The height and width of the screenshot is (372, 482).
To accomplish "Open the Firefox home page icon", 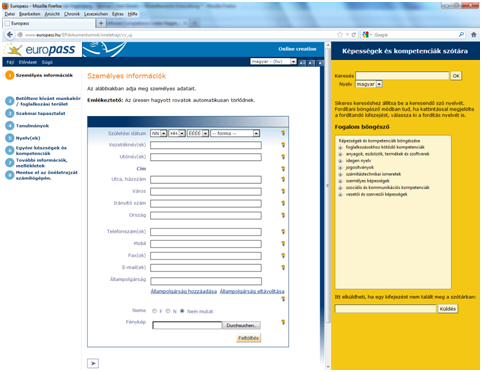I will tap(474, 34).
